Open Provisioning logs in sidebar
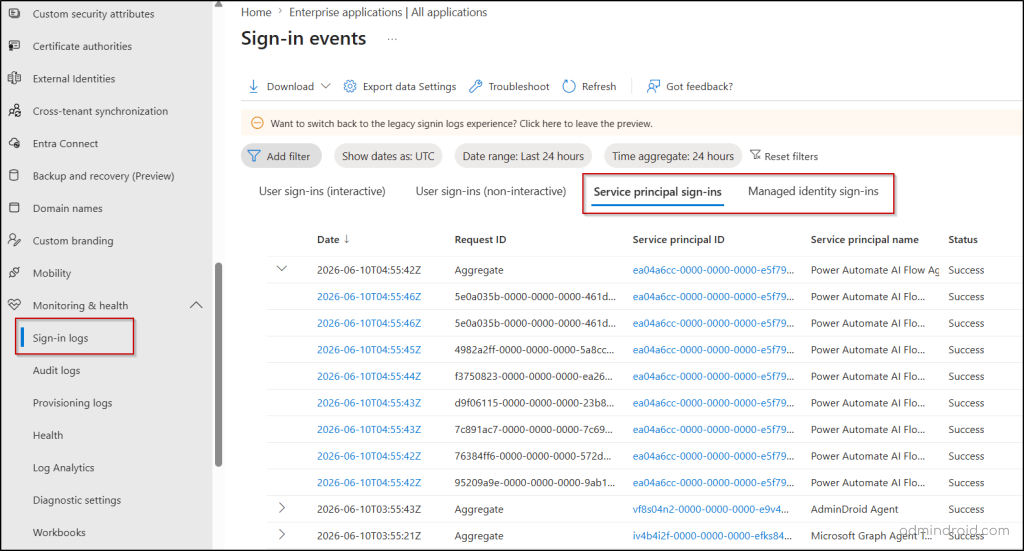Image resolution: width=1024 pixels, height=551 pixels. [72, 403]
